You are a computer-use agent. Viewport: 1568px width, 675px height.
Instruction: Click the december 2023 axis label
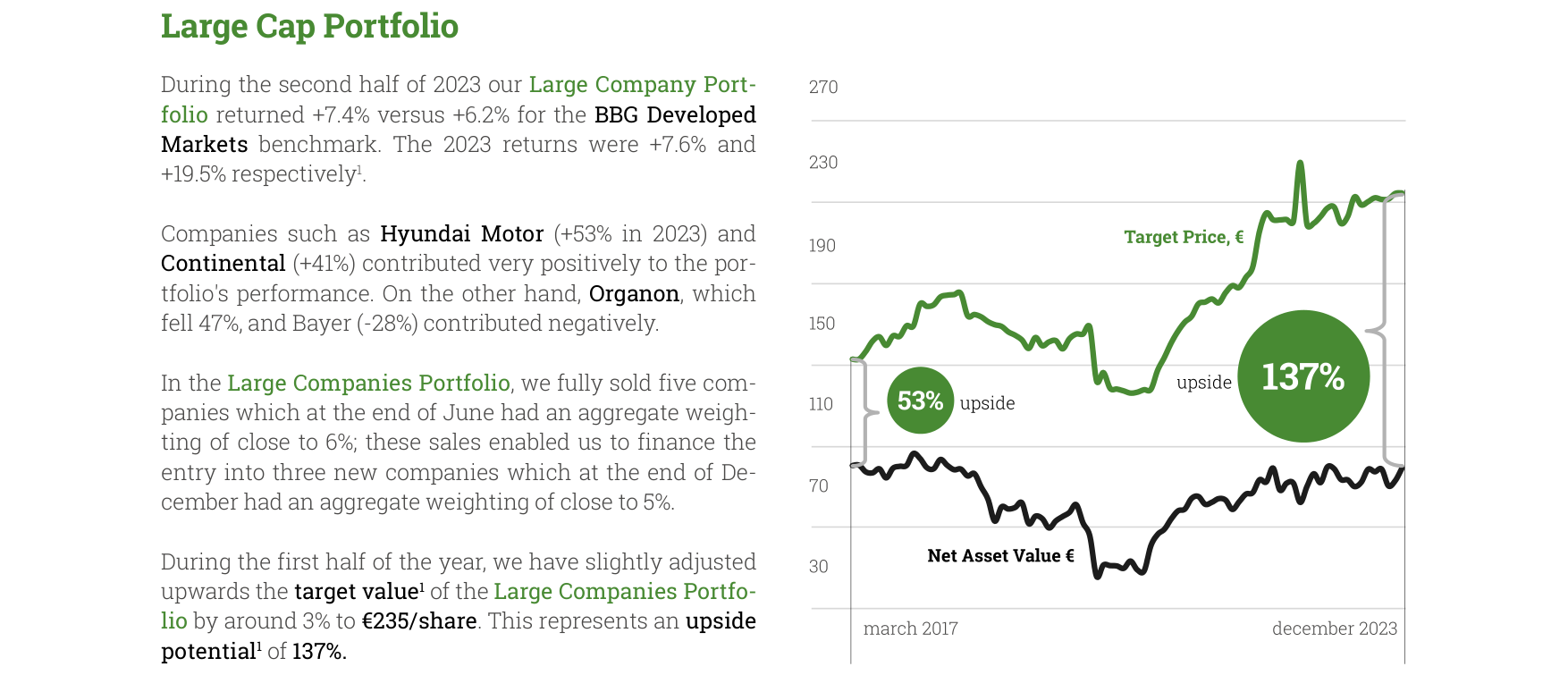pyautogui.click(x=1335, y=629)
